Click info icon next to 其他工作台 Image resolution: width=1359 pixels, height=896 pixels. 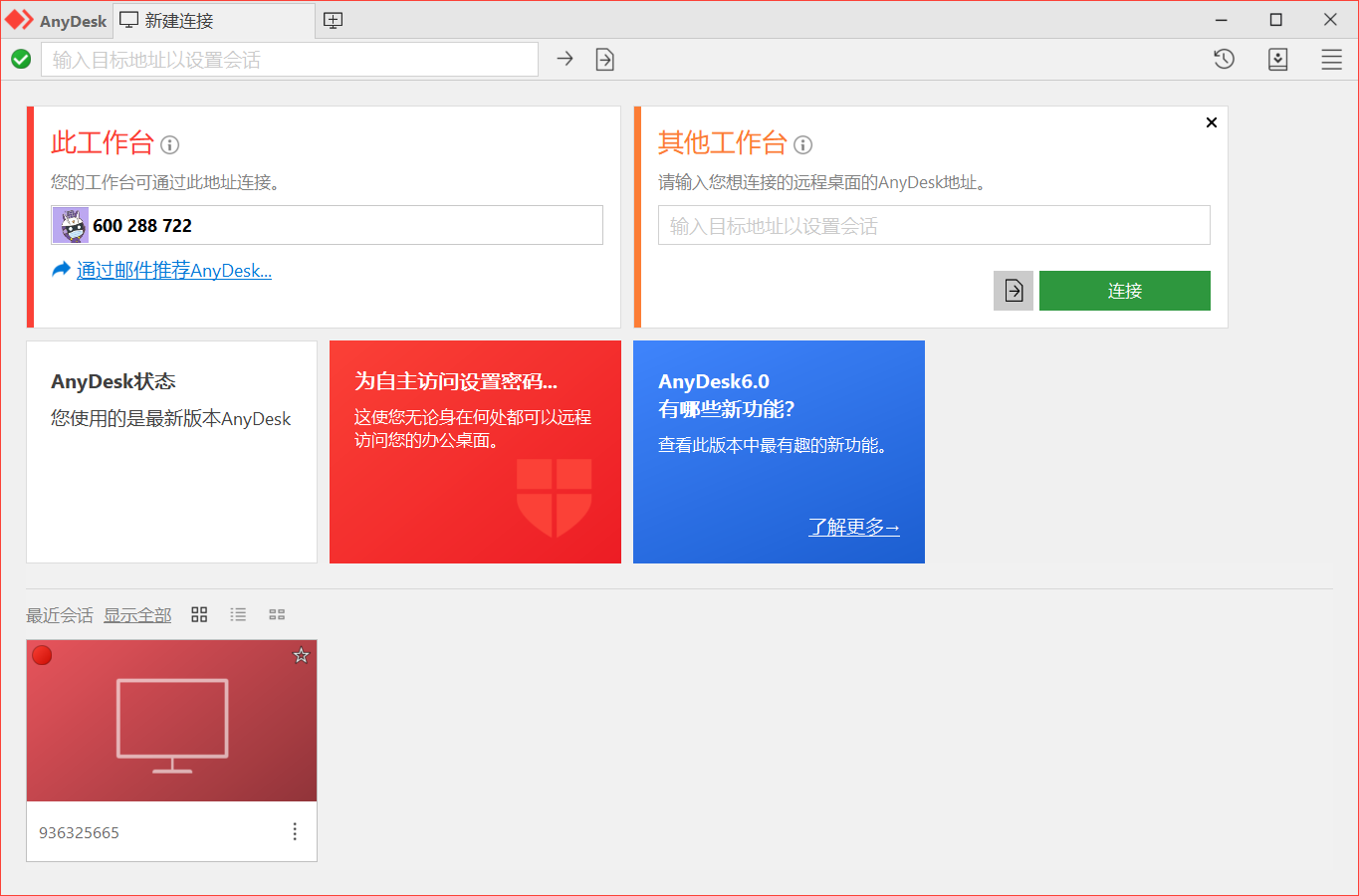coord(803,145)
